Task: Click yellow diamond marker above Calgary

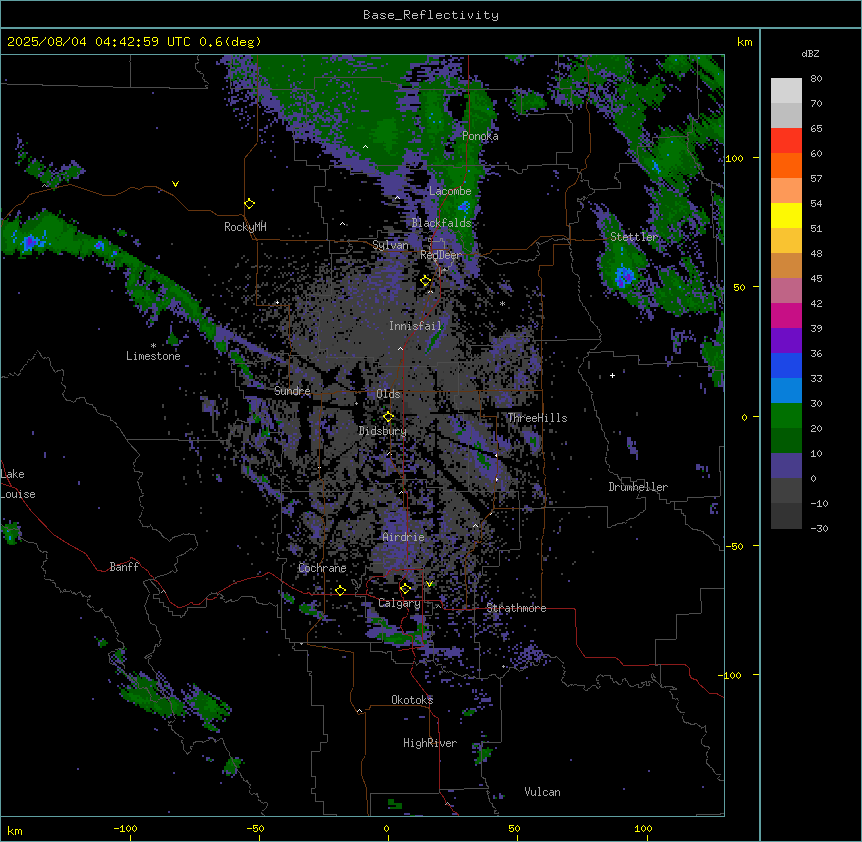Action: (405, 589)
